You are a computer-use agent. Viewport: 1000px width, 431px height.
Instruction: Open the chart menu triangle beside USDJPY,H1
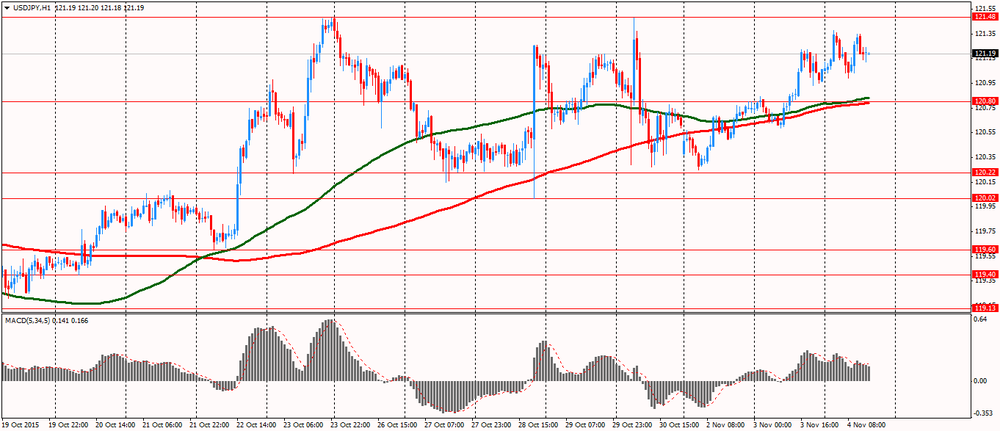(x=6, y=7)
